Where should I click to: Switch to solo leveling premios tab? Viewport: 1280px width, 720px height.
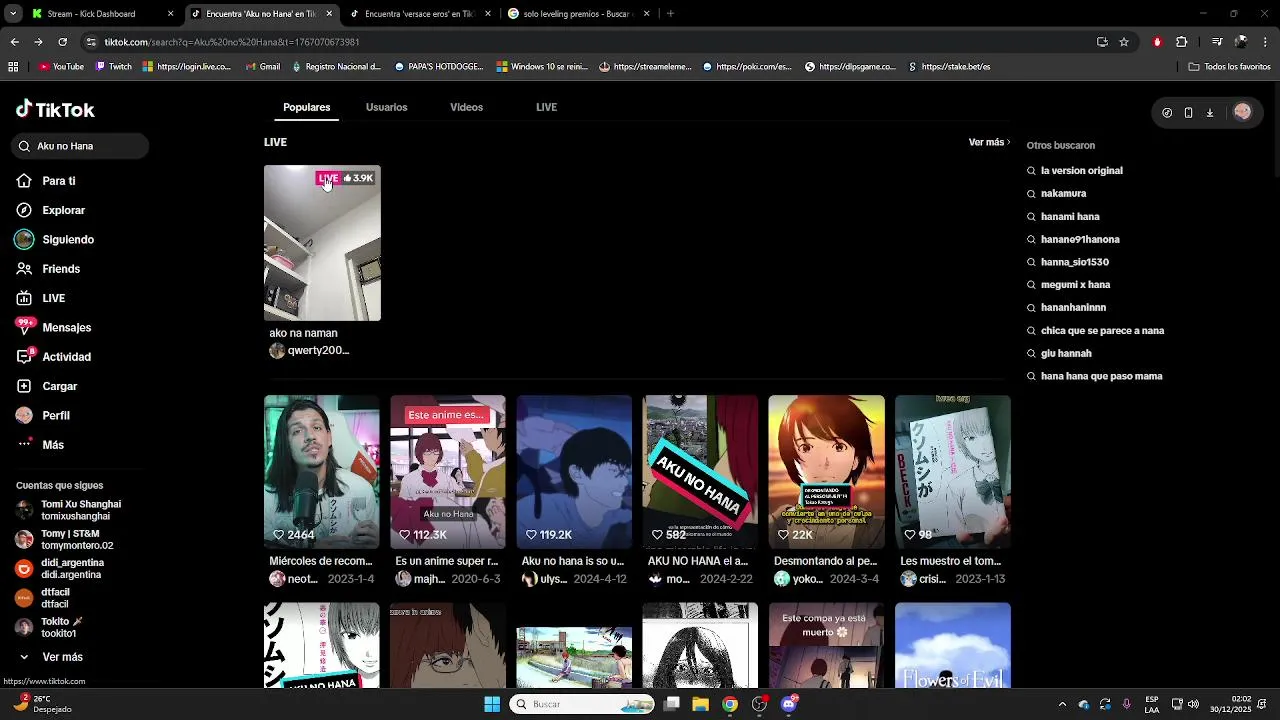click(577, 14)
